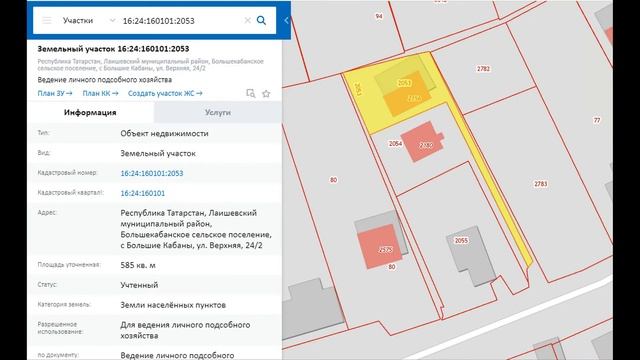Open cadastral quarter link 16:24:160101
640x360 pixels.
tap(142, 193)
